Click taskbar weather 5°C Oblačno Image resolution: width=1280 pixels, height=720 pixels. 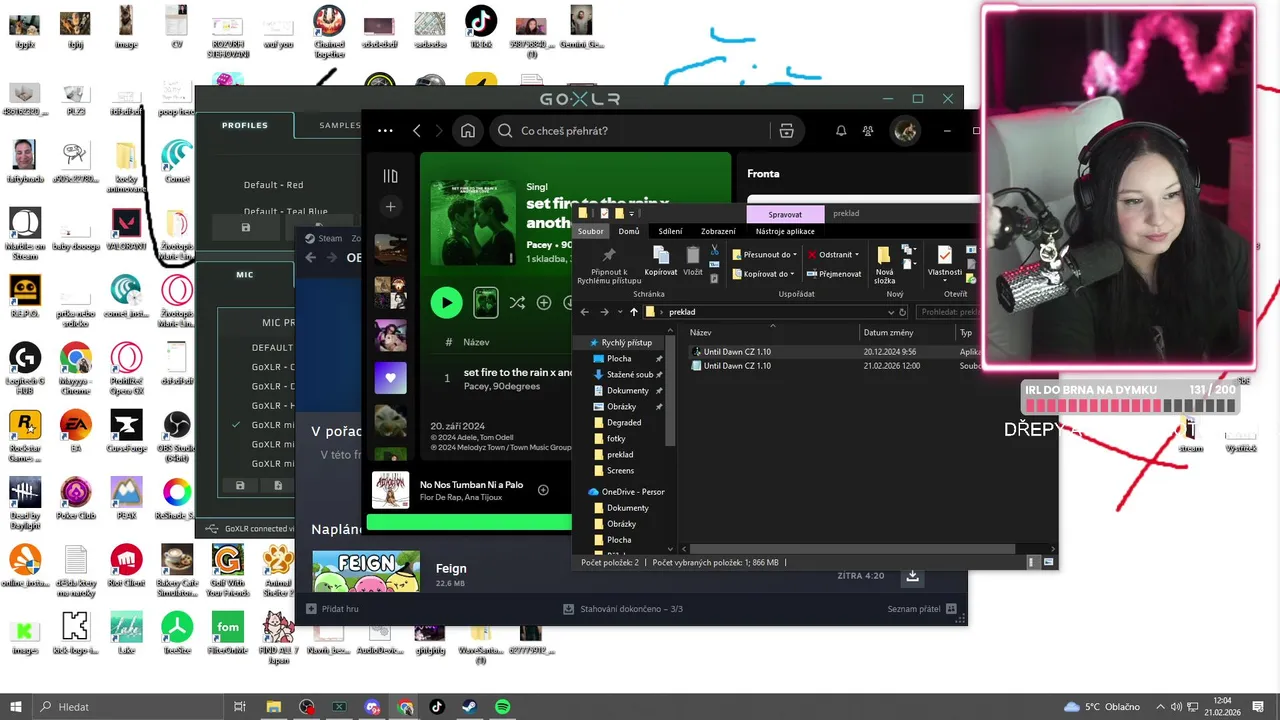click(1102, 707)
